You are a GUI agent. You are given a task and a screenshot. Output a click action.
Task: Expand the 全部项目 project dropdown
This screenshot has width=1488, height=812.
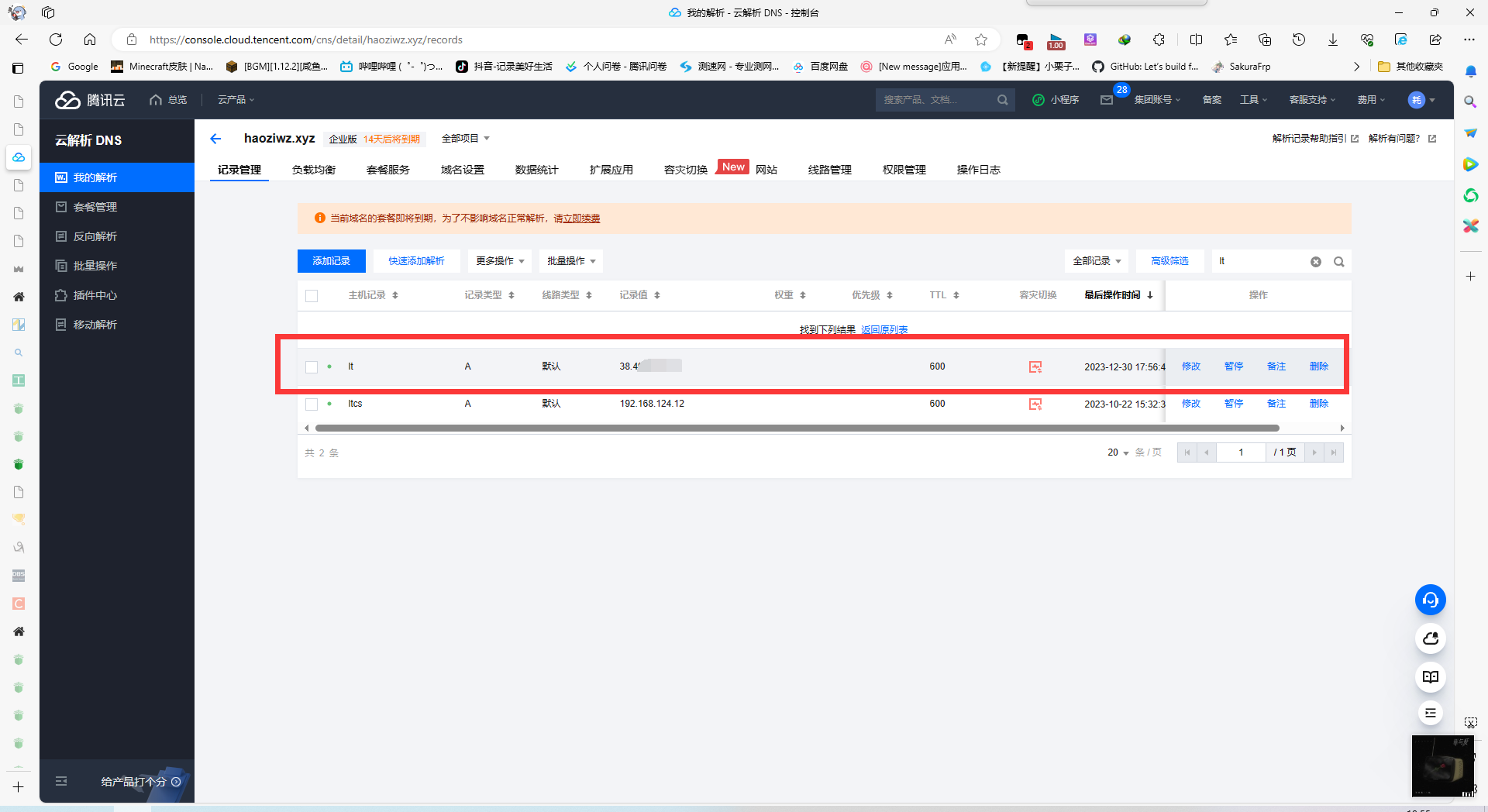click(466, 139)
